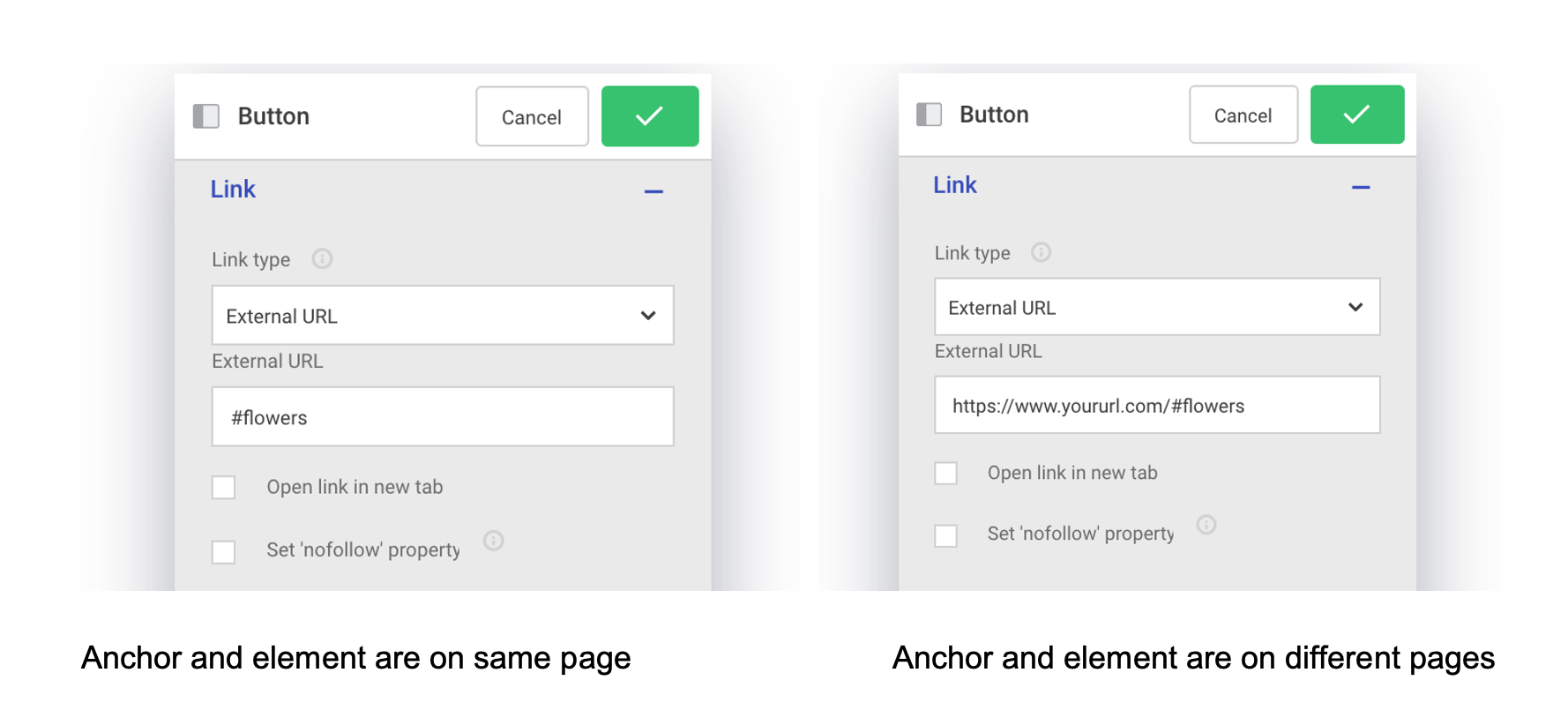The width and height of the screenshot is (1568, 725).
Task: Collapse the Link section in left panel
Action: click(653, 191)
